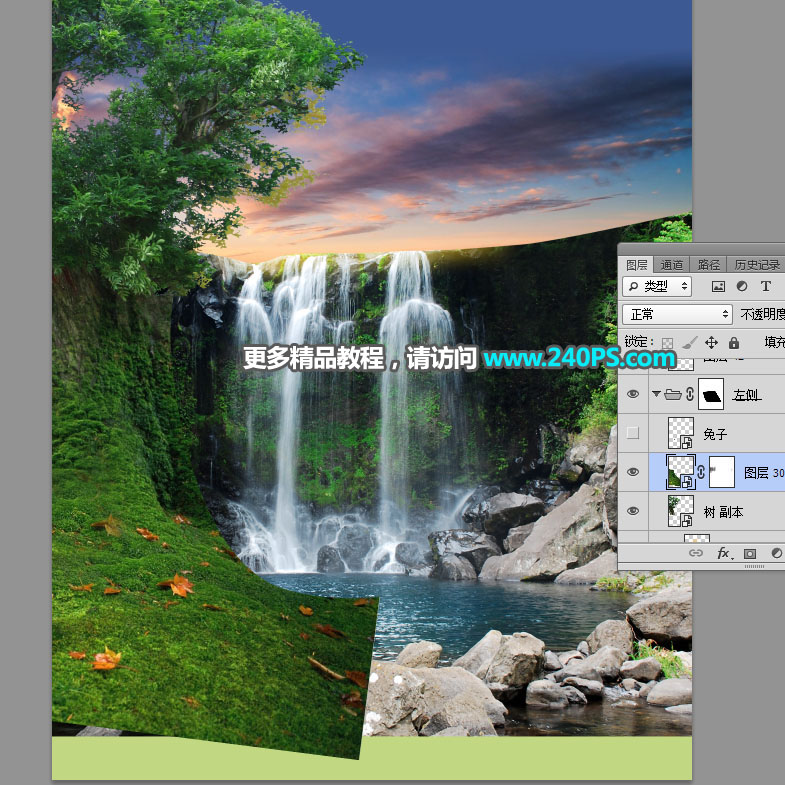Viewport: 785px width, 785px height.
Task: Click the 图层 30 mask link icon
Action: tap(701, 472)
